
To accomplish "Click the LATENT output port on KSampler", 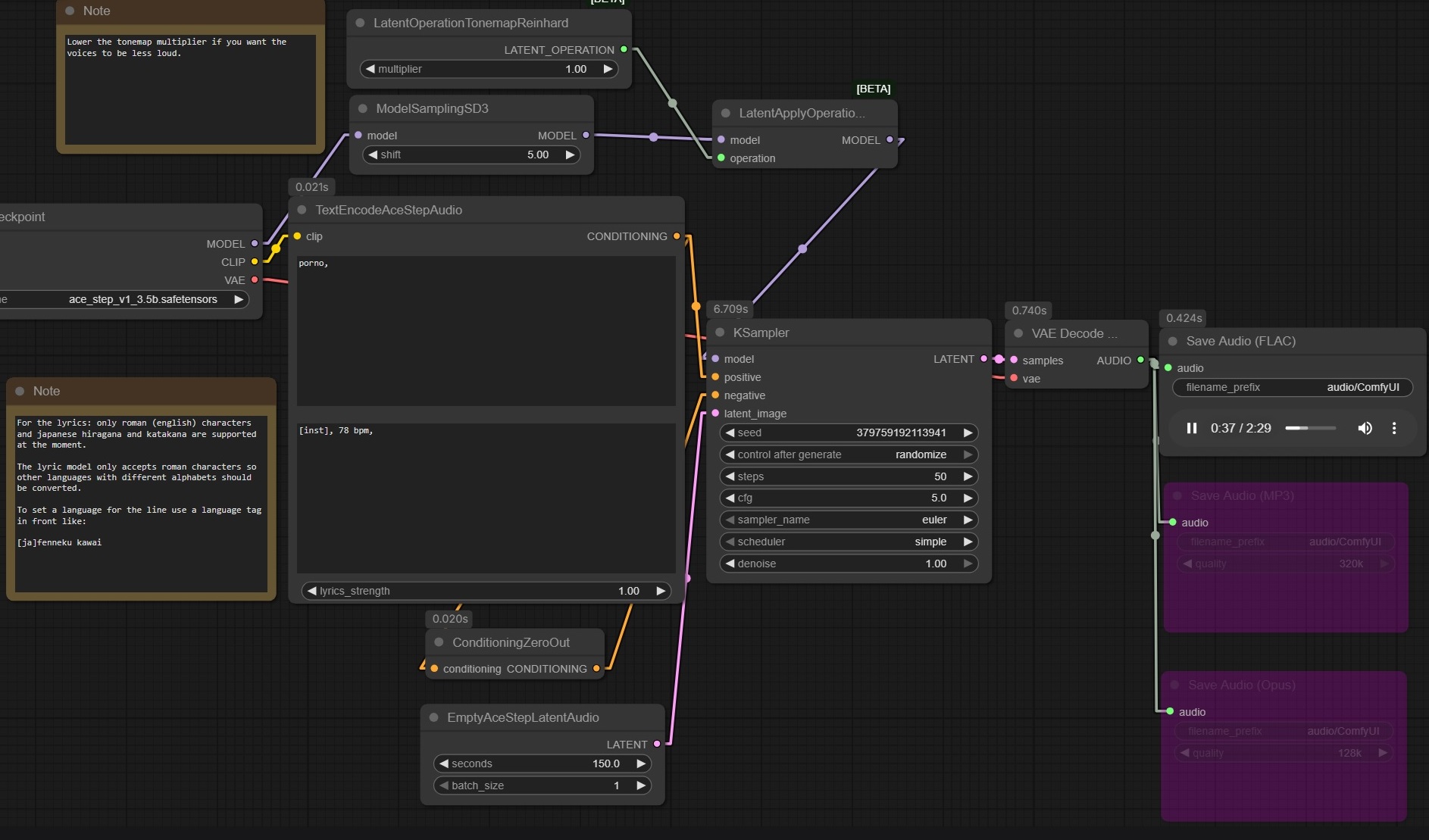I will point(984,359).
